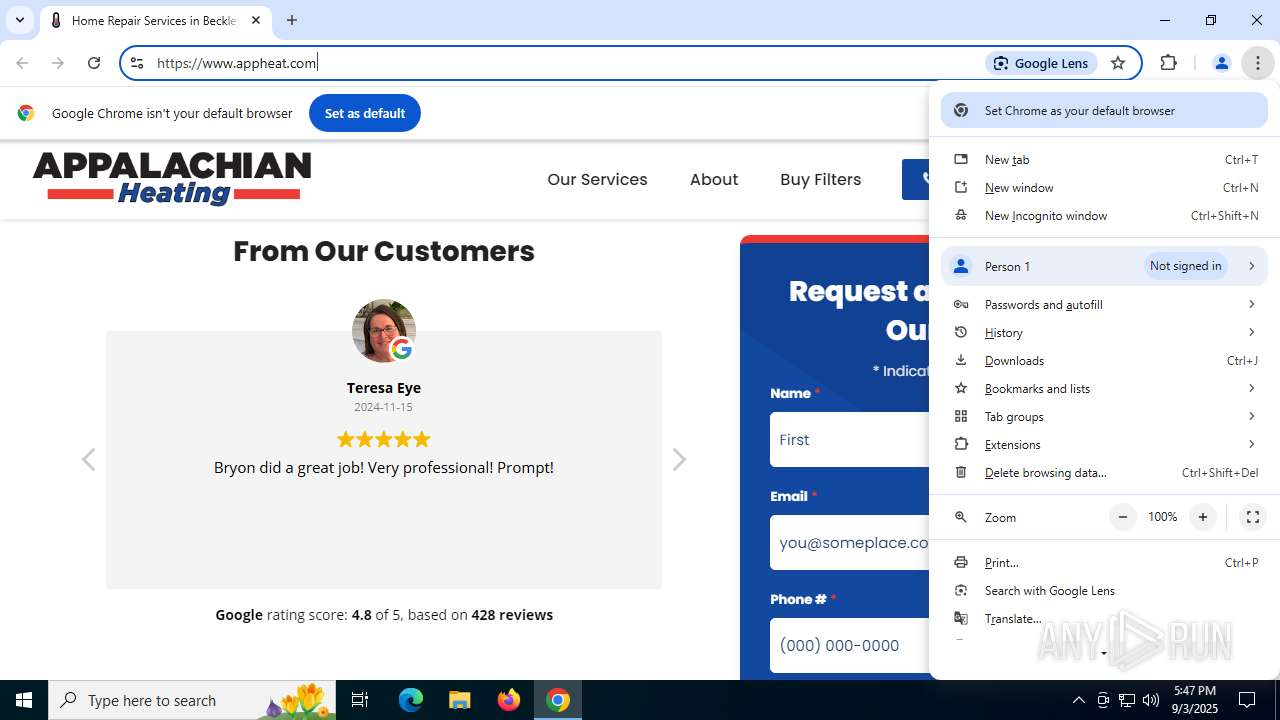This screenshot has height=720, width=1280.
Task: Open the Windows Start menu
Action: pos(24,700)
